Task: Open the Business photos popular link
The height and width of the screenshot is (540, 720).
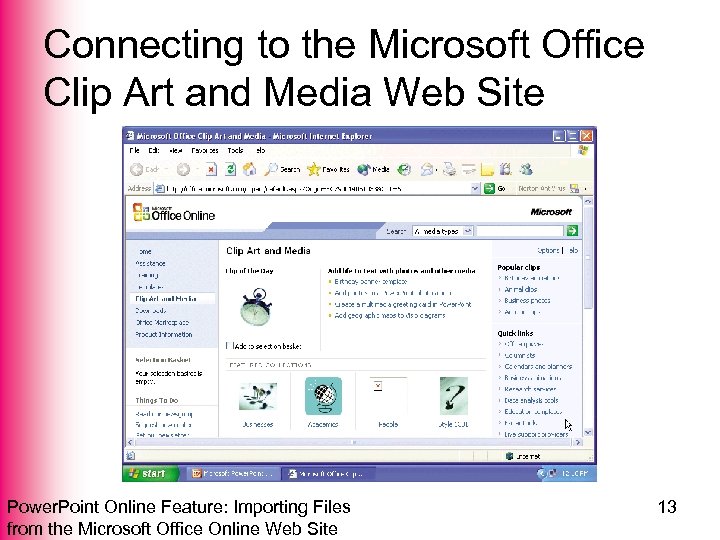Action: tap(527, 300)
